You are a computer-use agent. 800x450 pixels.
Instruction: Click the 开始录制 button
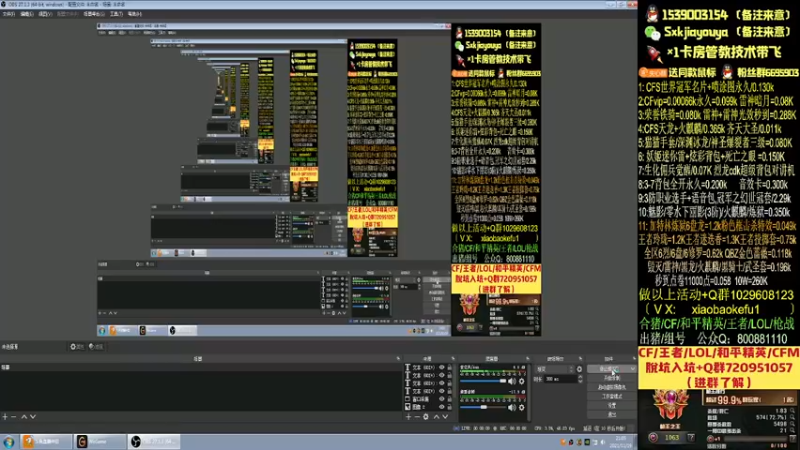pyautogui.click(x=612, y=378)
